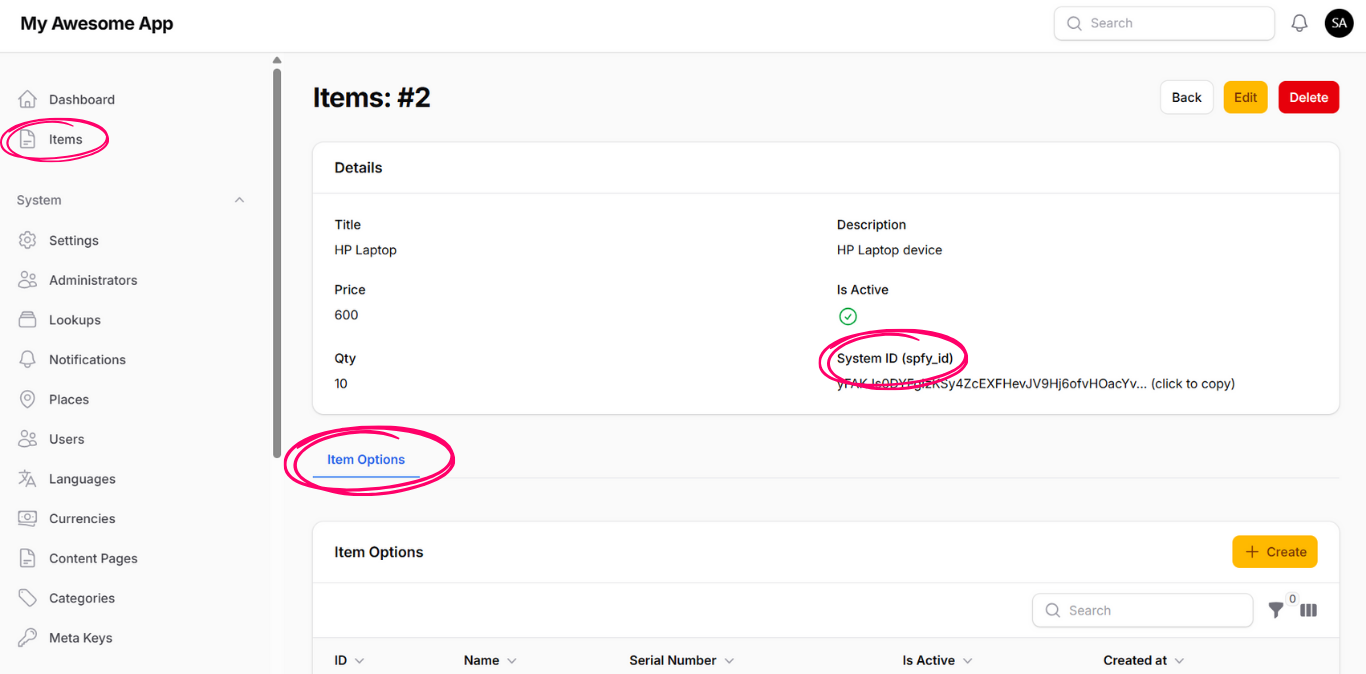Open the SA user avatar menu

coord(1338,23)
